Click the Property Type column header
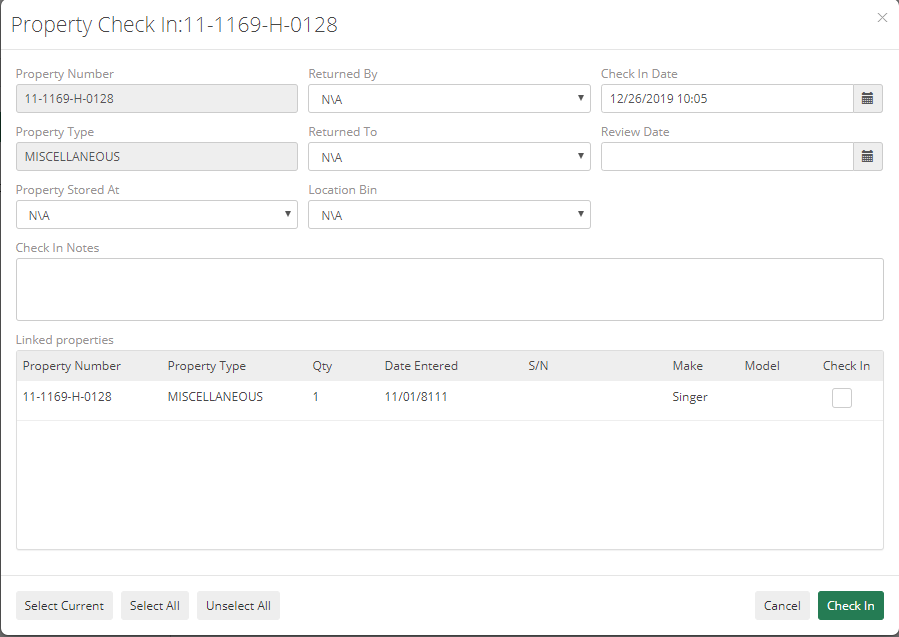 point(206,366)
